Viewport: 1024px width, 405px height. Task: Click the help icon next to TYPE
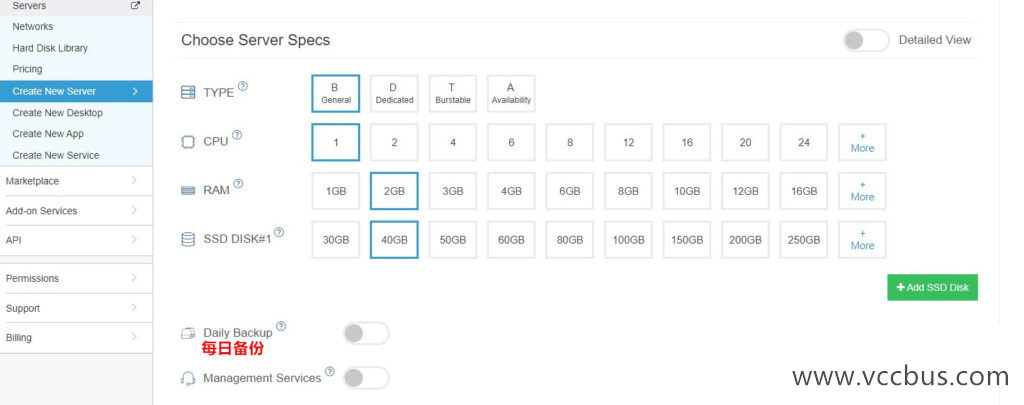tap(243, 86)
